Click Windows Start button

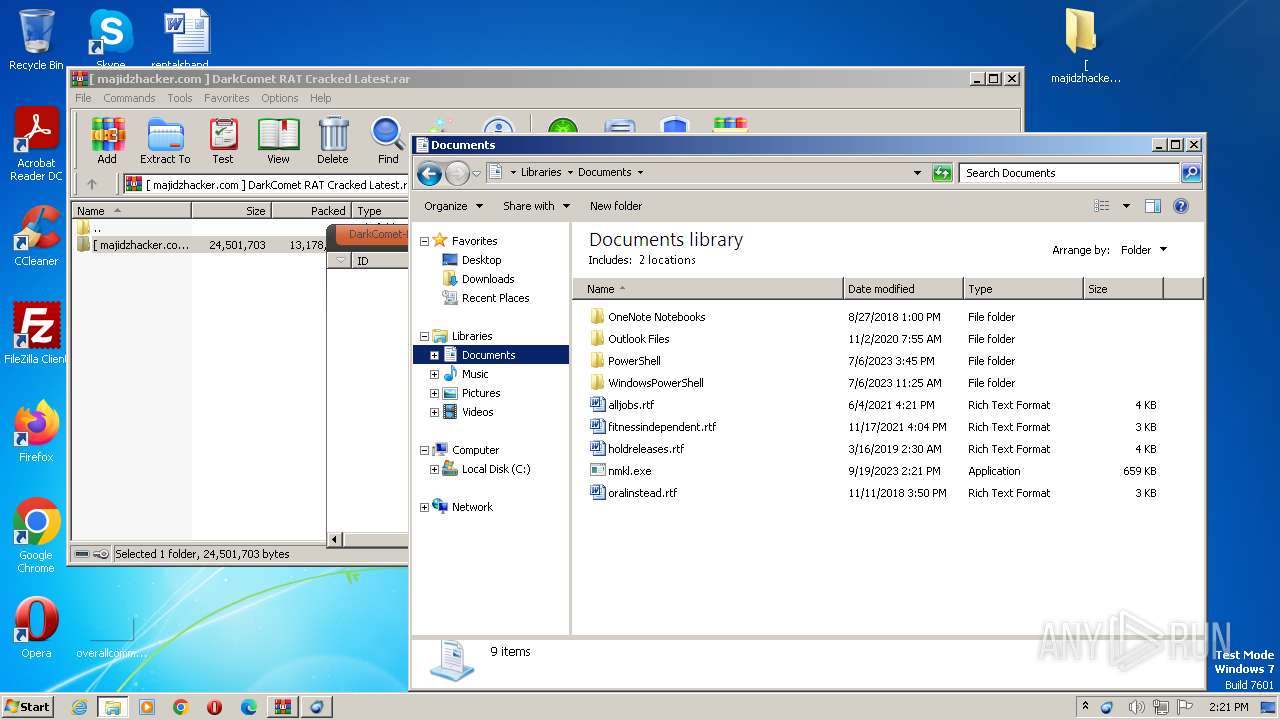tap(28, 706)
